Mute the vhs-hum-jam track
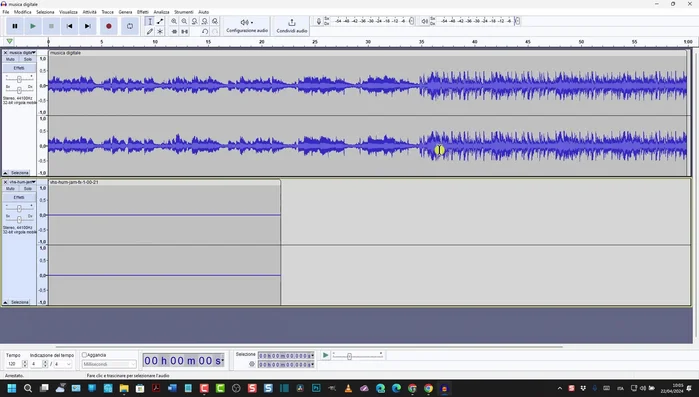699x397 pixels. [10, 188]
